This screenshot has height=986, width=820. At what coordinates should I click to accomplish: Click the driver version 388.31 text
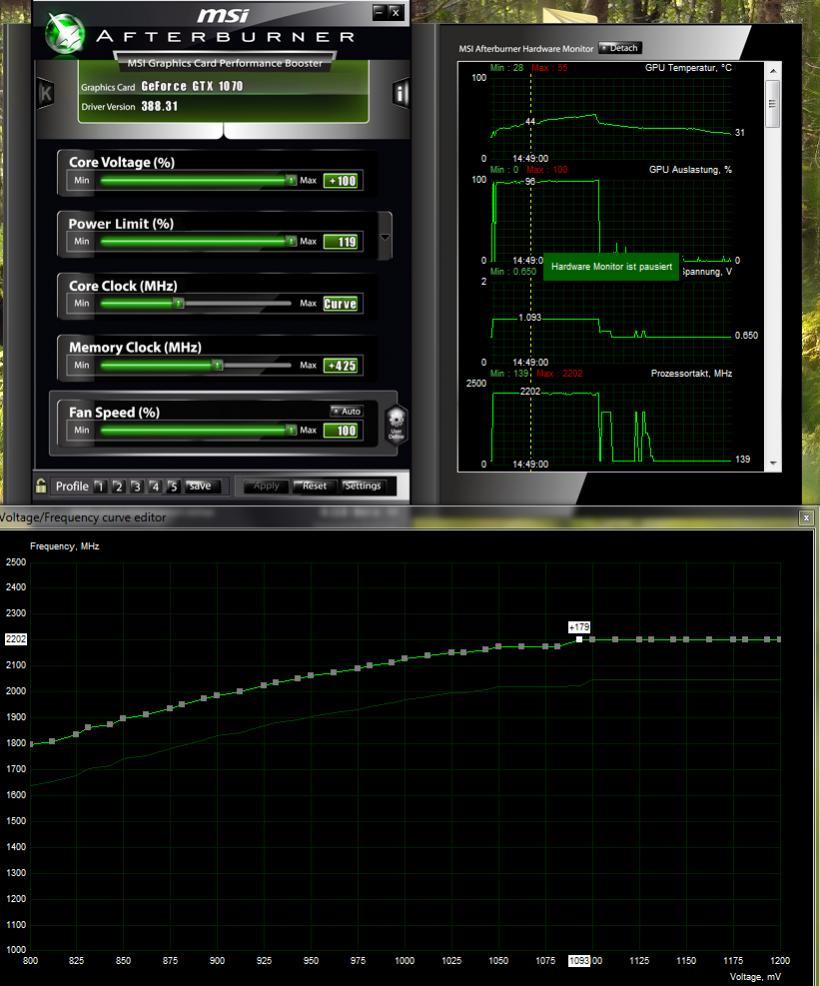(159, 106)
